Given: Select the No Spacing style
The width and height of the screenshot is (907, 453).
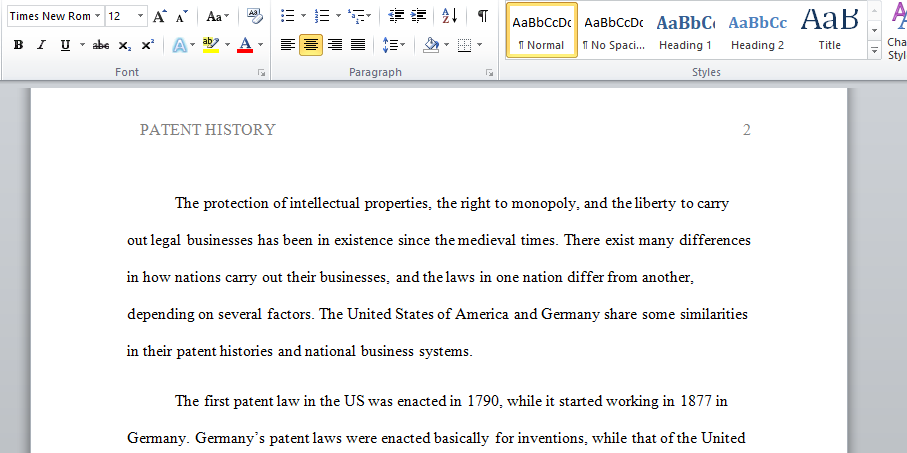Looking at the screenshot, I should [614, 30].
